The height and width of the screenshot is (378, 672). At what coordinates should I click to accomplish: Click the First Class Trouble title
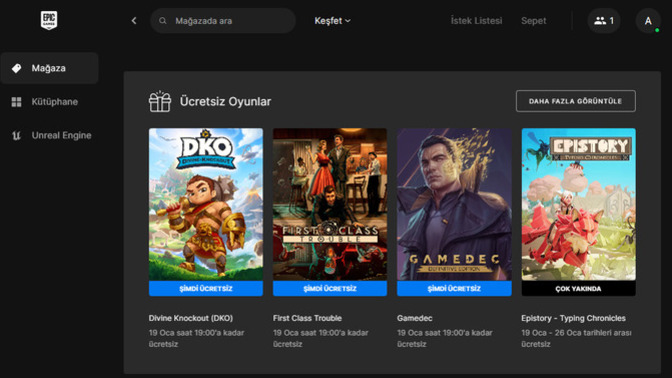[307, 318]
